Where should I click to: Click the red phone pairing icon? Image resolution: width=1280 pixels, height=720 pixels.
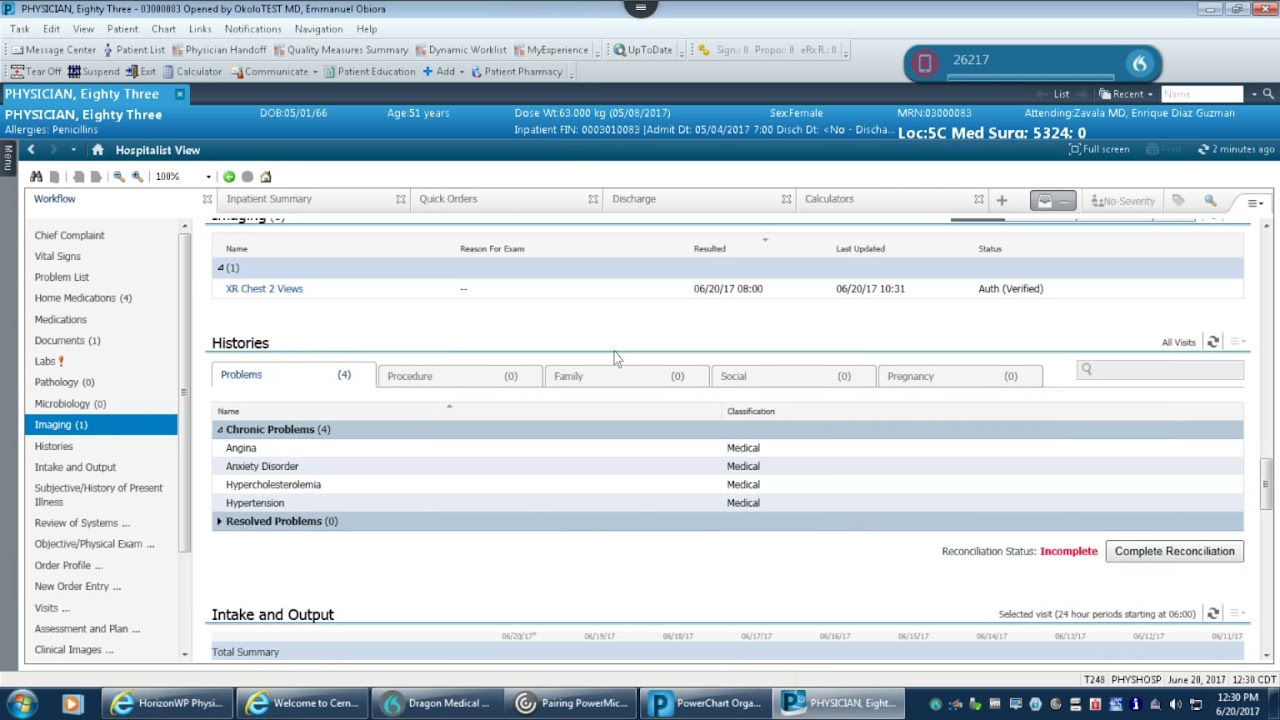click(x=925, y=64)
